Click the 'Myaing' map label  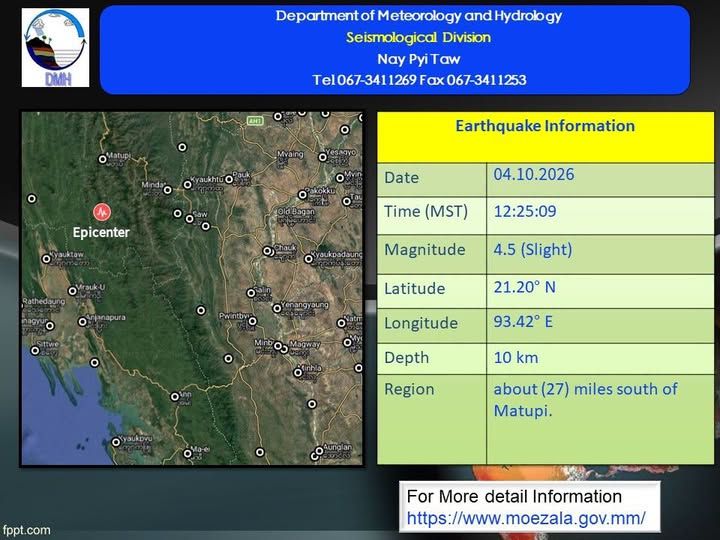point(290,154)
